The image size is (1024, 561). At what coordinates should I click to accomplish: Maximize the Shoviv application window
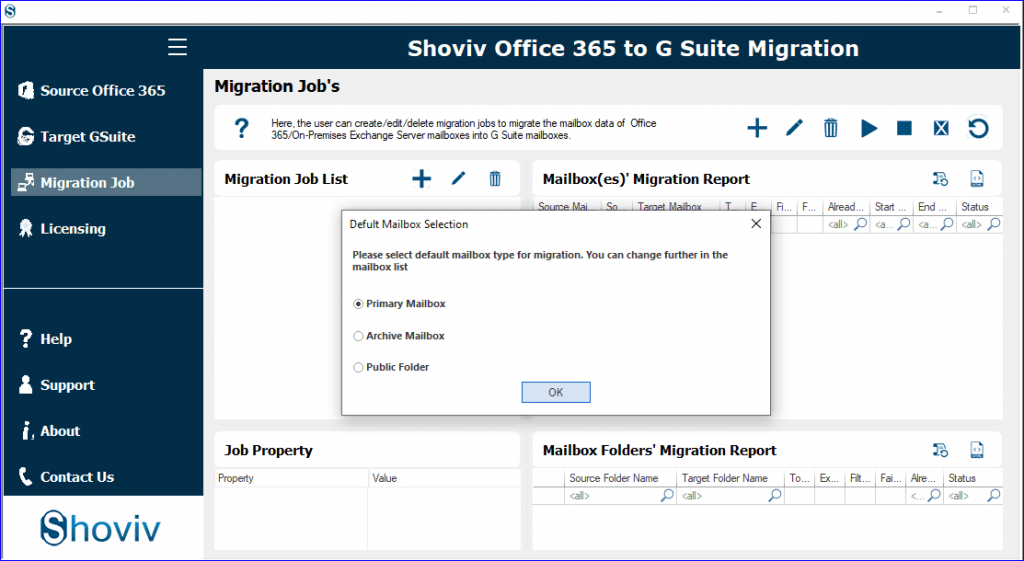[973, 10]
